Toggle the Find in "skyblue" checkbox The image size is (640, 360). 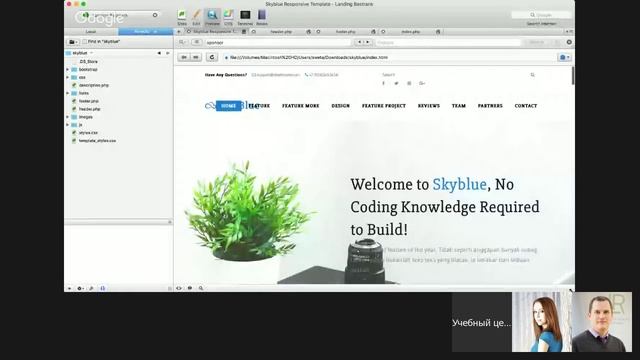(x=84, y=42)
